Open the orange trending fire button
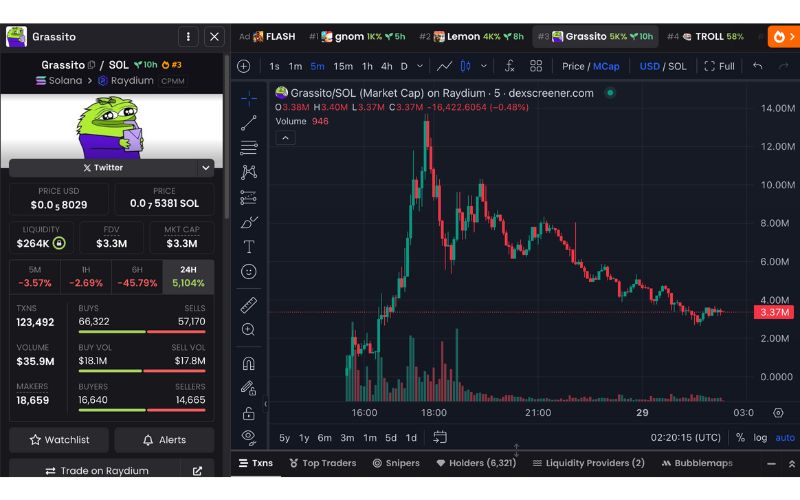 (784, 37)
